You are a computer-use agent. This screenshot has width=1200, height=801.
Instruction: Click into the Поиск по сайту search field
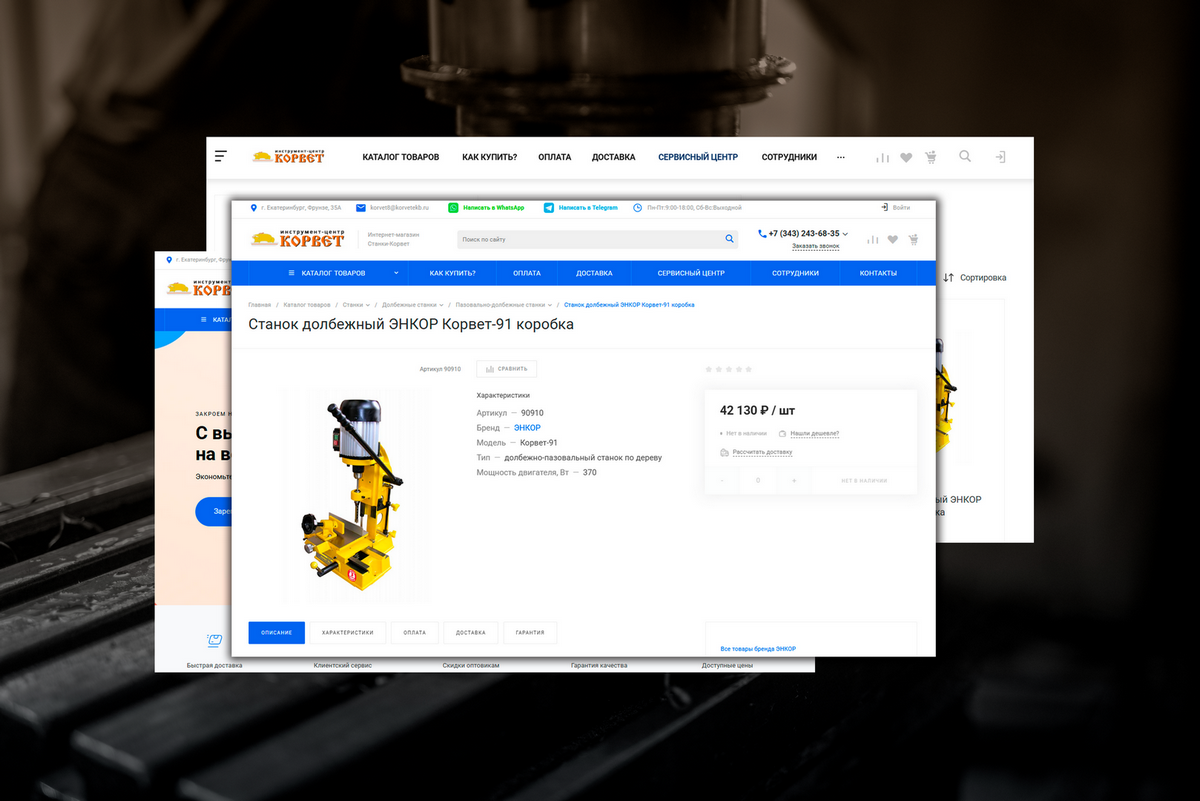[x=590, y=240]
